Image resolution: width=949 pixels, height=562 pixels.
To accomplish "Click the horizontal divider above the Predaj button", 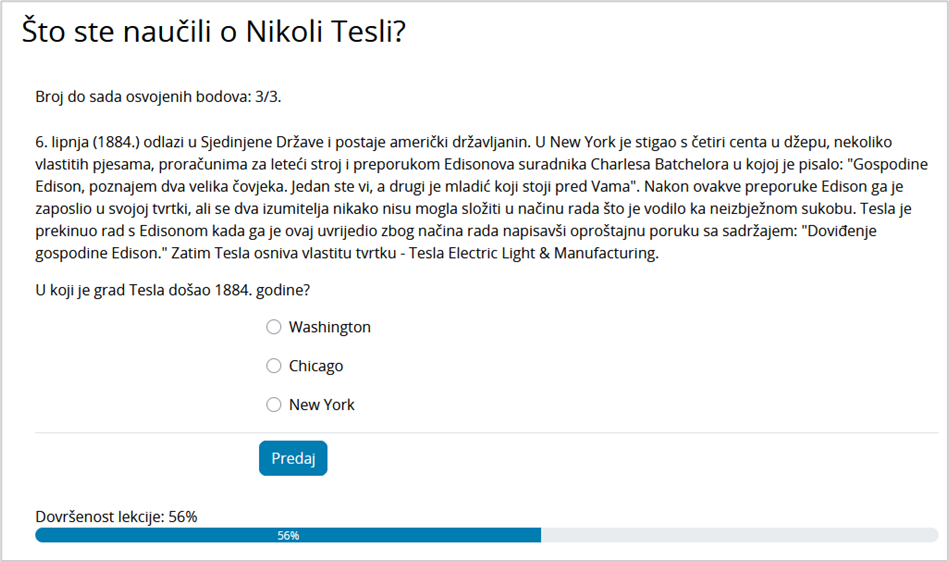I will coord(486,433).
